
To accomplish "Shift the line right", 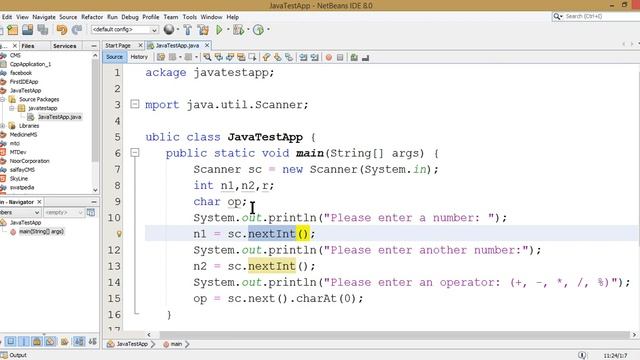I will click(x=314, y=58).
